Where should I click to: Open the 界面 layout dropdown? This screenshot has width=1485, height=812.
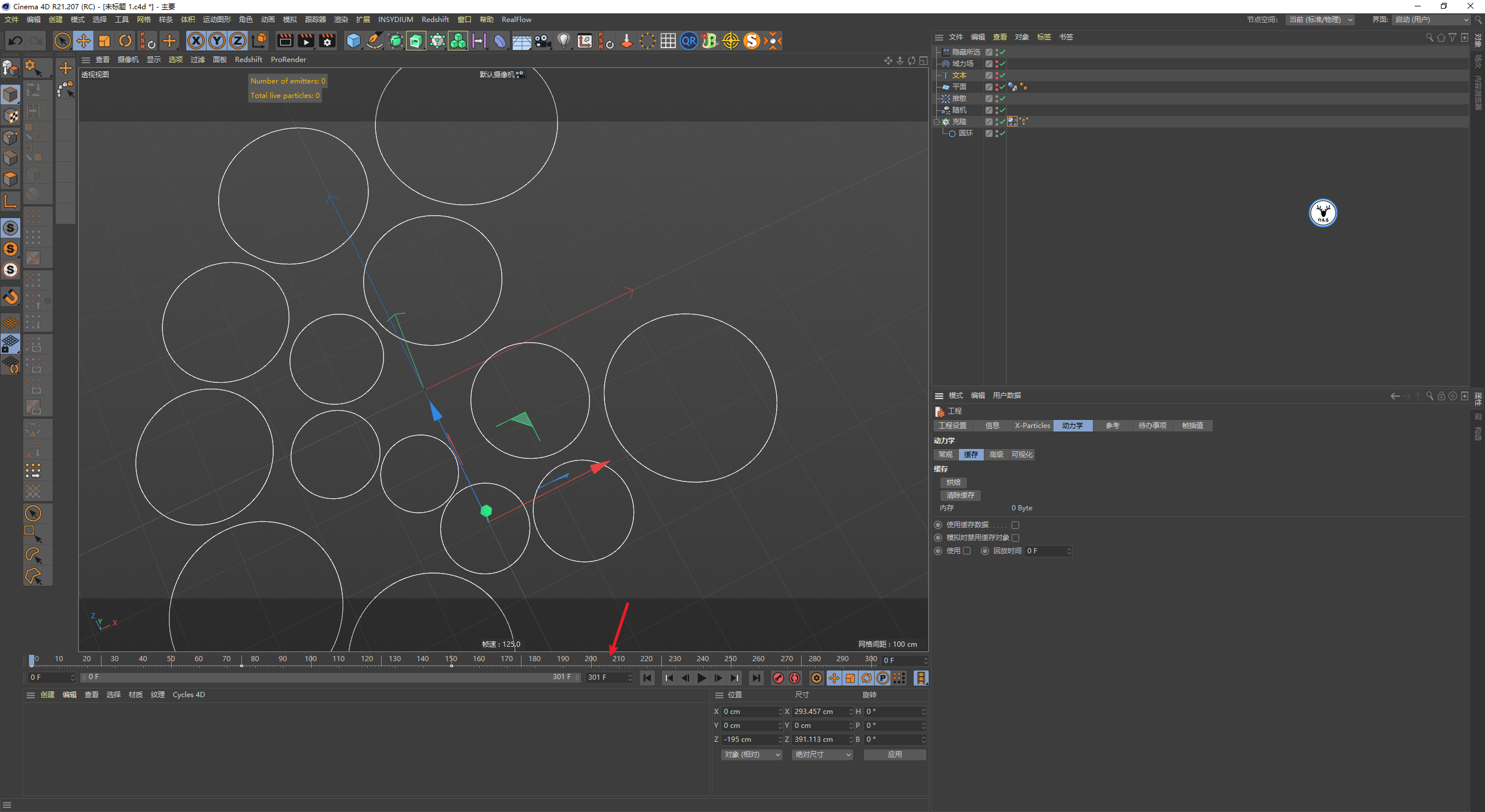(x=1431, y=20)
